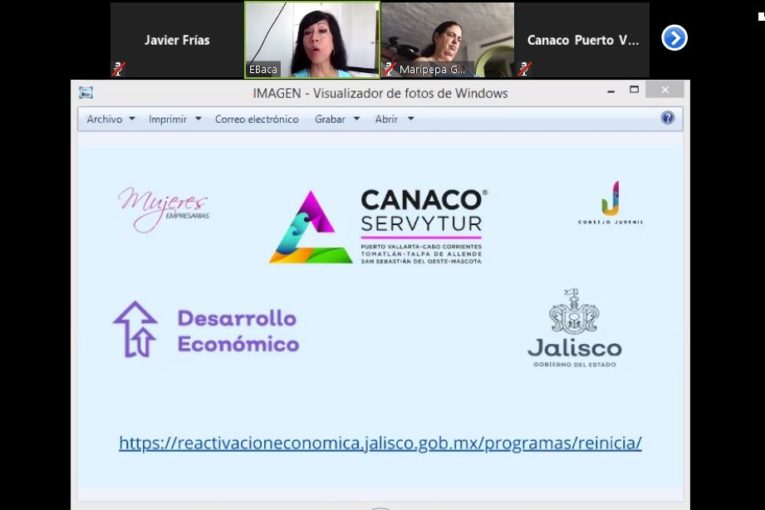Click muted microphone icon on Javier Frías tile

pos(119,69)
